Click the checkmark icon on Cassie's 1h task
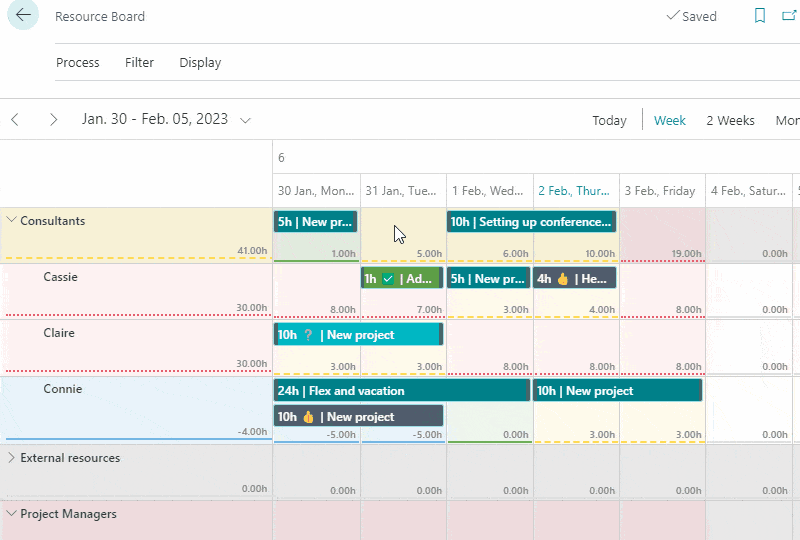 [388, 279]
